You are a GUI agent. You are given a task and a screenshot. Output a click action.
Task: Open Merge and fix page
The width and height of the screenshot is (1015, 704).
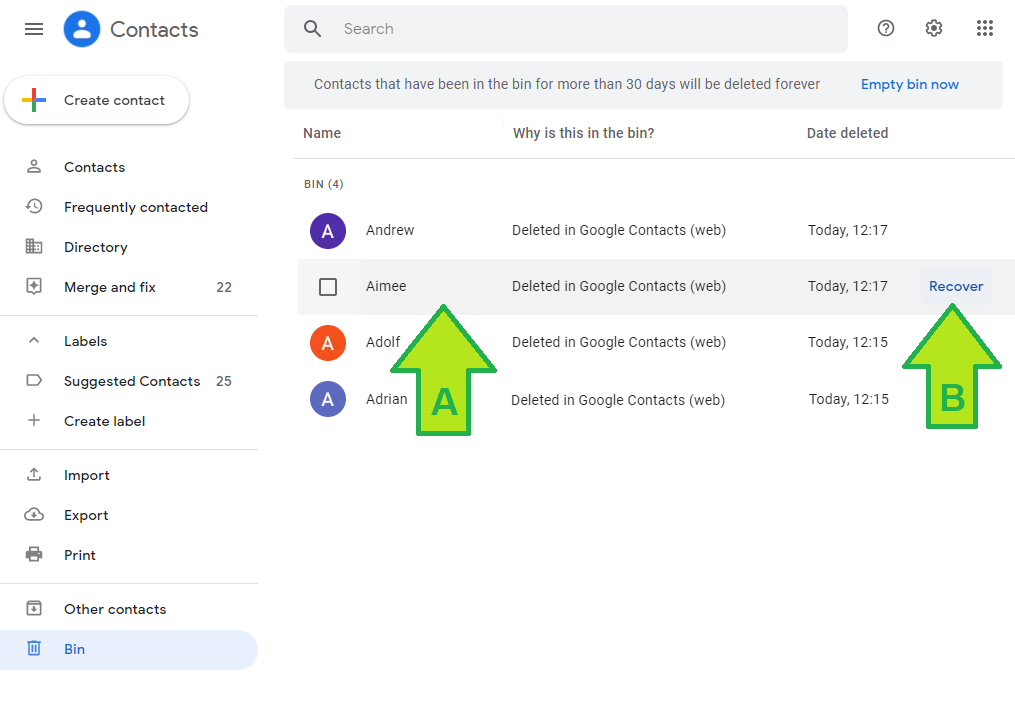tap(110, 287)
